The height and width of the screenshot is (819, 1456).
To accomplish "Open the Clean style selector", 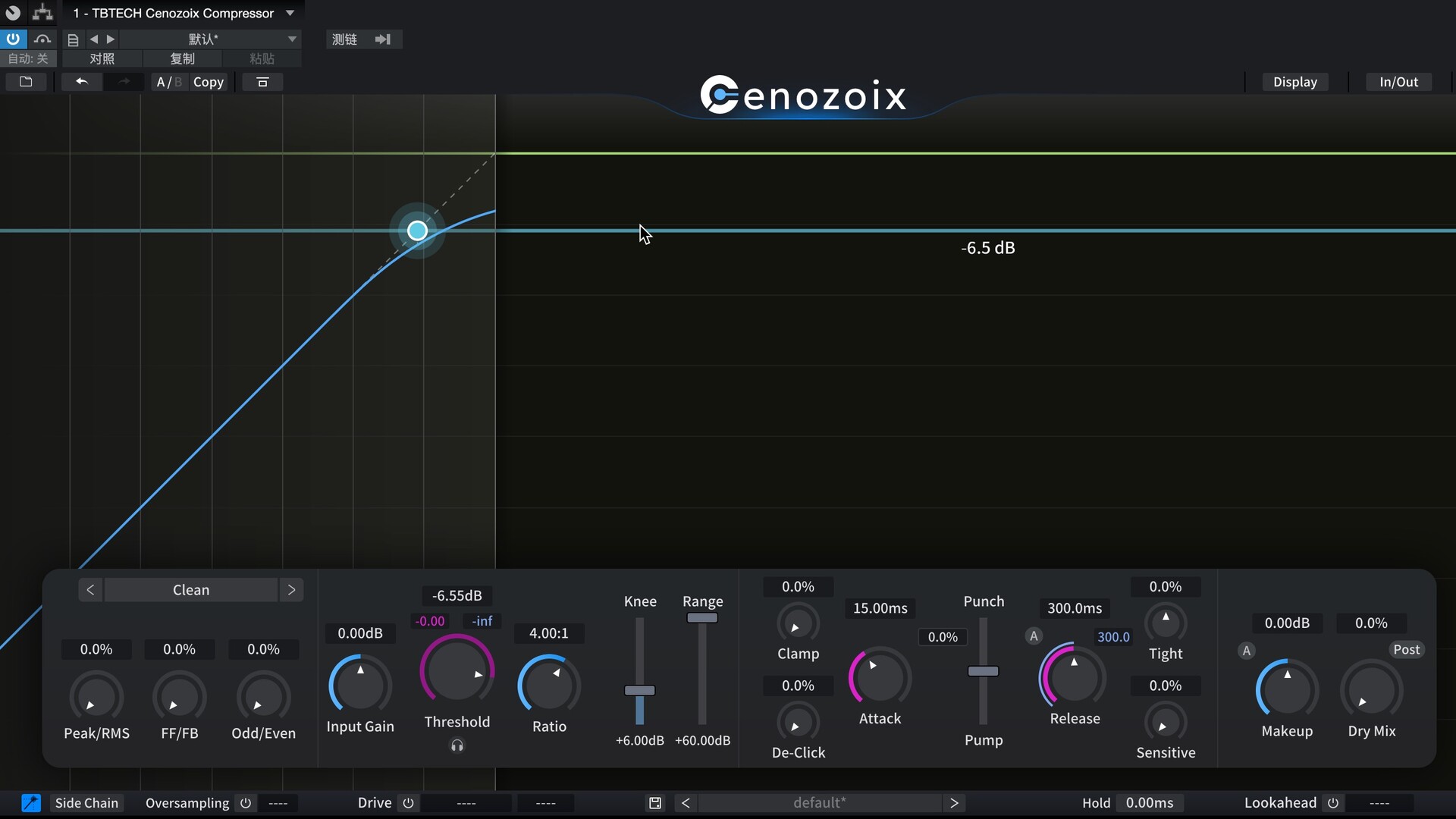I will [191, 590].
